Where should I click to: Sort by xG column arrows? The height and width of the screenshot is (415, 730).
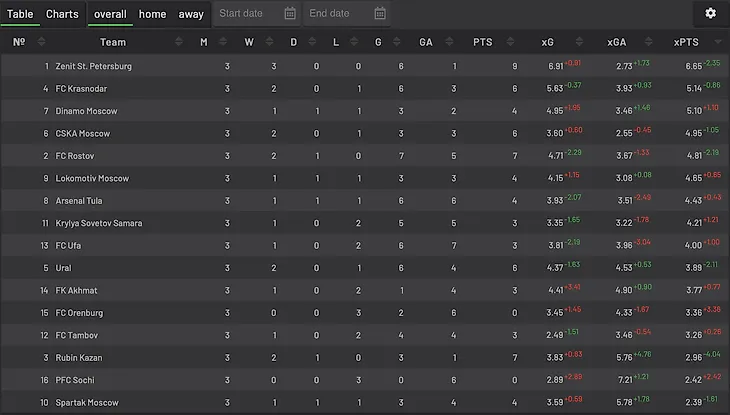[579, 42]
